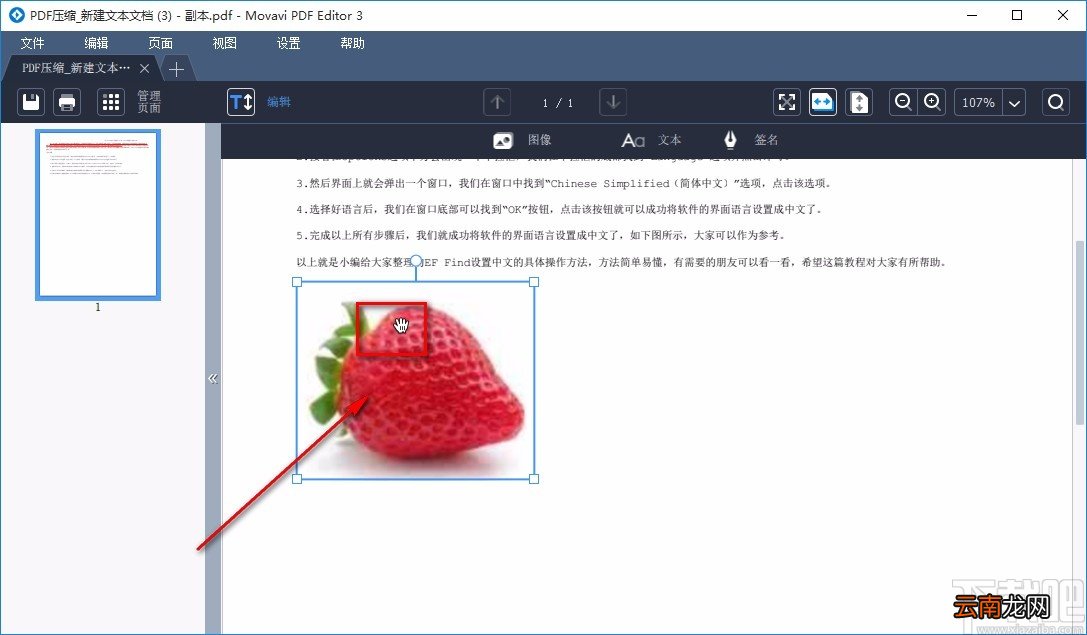1087x635 pixels.
Task: Zoom in with the plus magnifier
Action: click(932, 103)
